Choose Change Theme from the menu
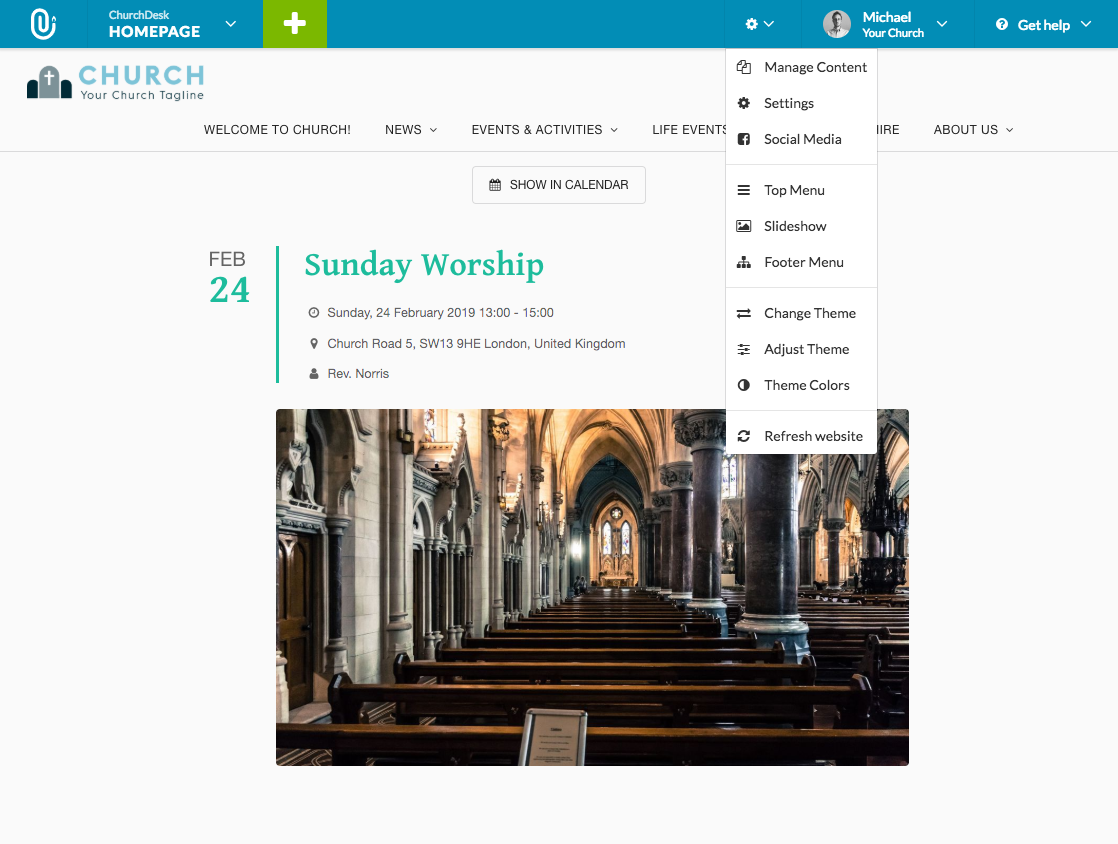This screenshot has height=844, width=1118. (x=810, y=313)
